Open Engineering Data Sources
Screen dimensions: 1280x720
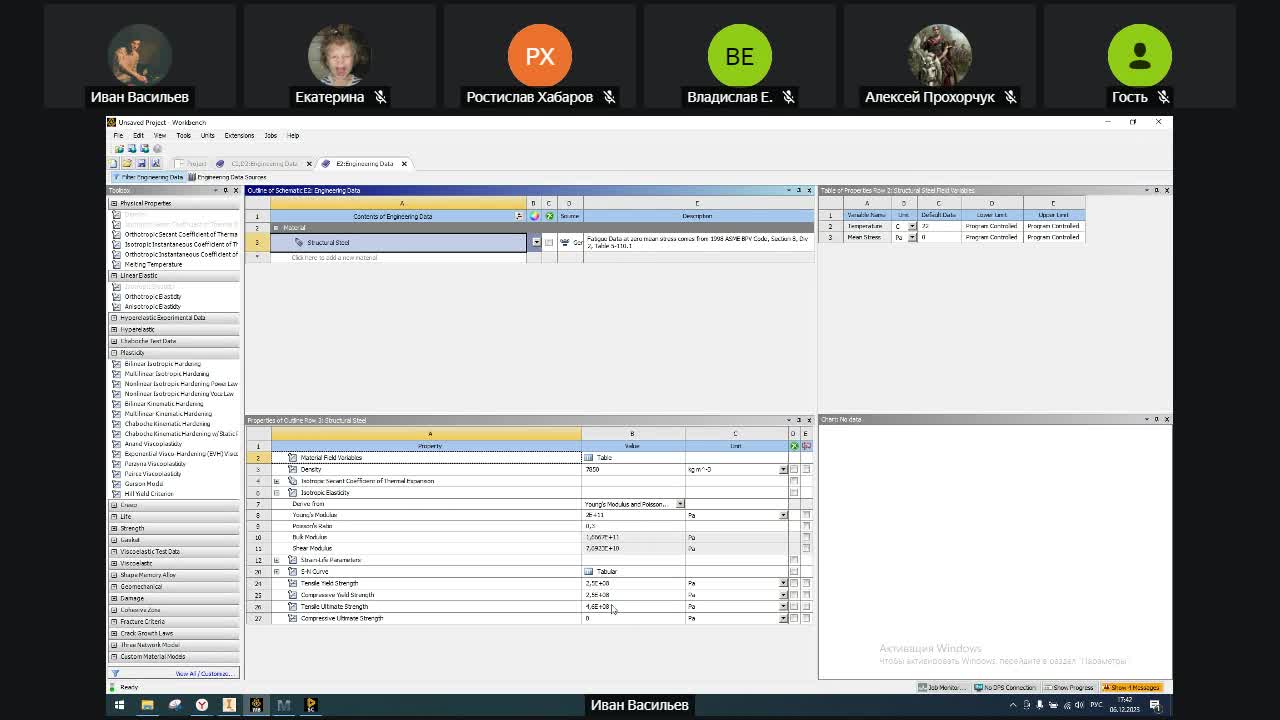pos(228,177)
